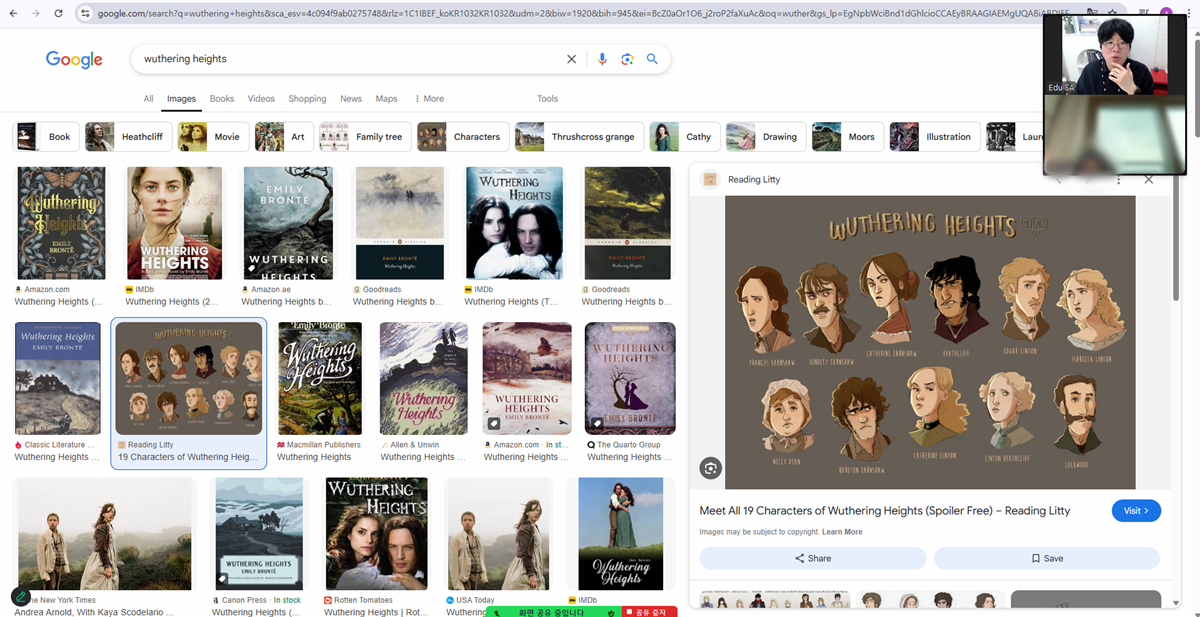Open the Canon Press book thumbnail

click(x=258, y=534)
